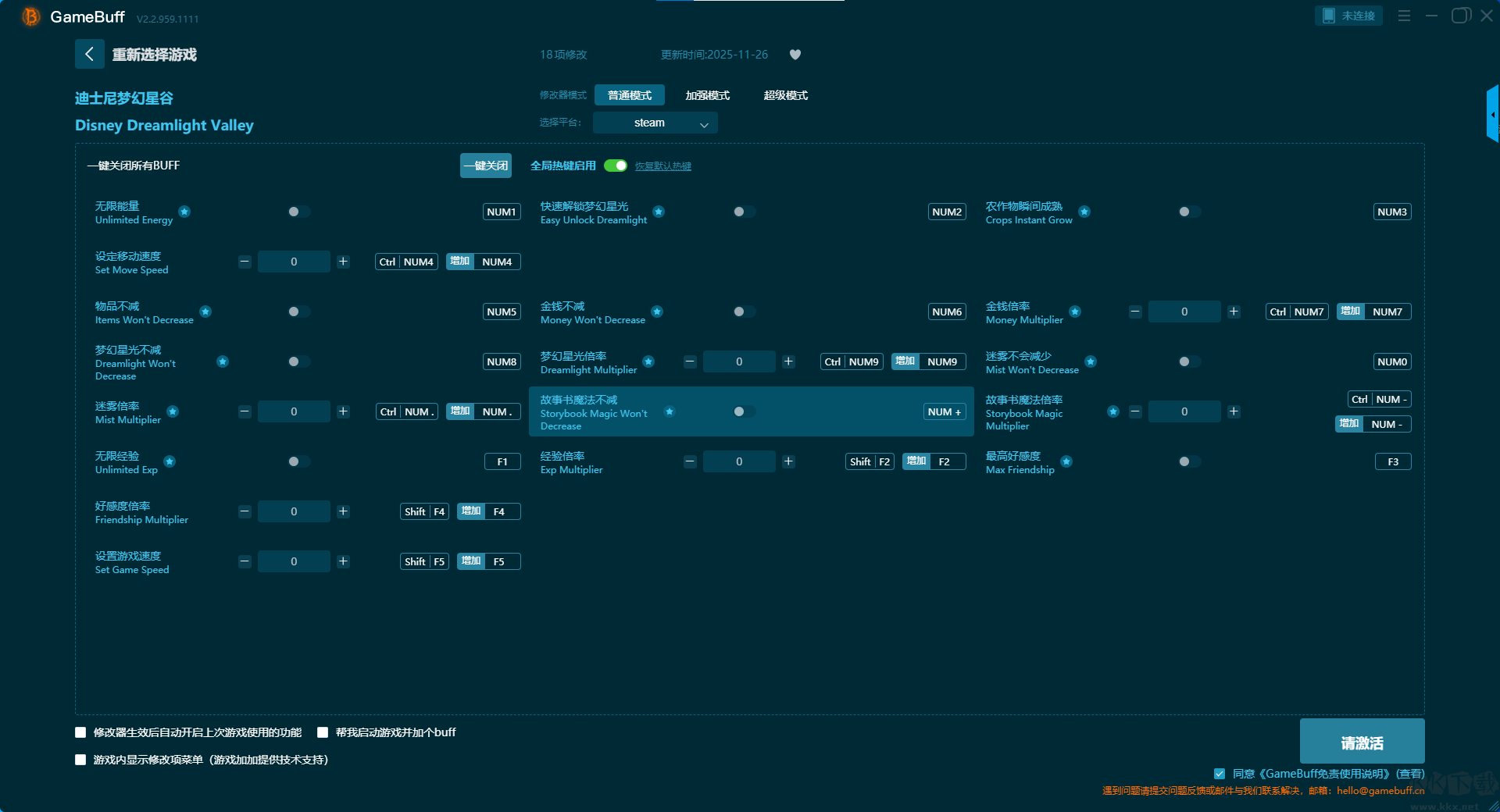Enable the Unlimited Energy toggle
1500x812 pixels.
(x=298, y=212)
